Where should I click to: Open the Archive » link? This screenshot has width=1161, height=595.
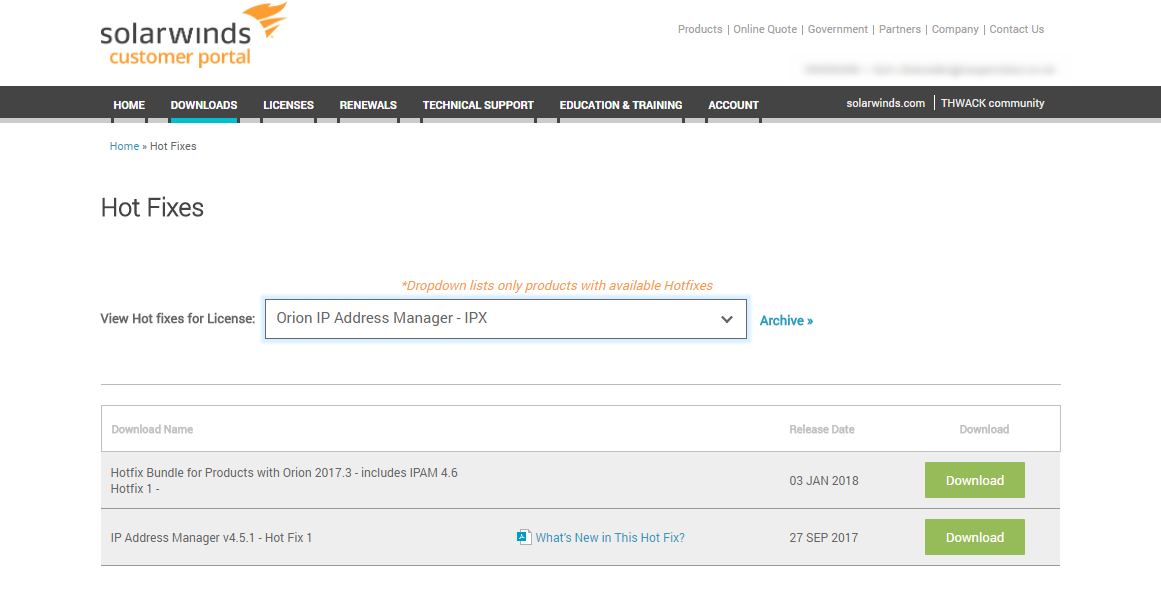coord(786,320)
